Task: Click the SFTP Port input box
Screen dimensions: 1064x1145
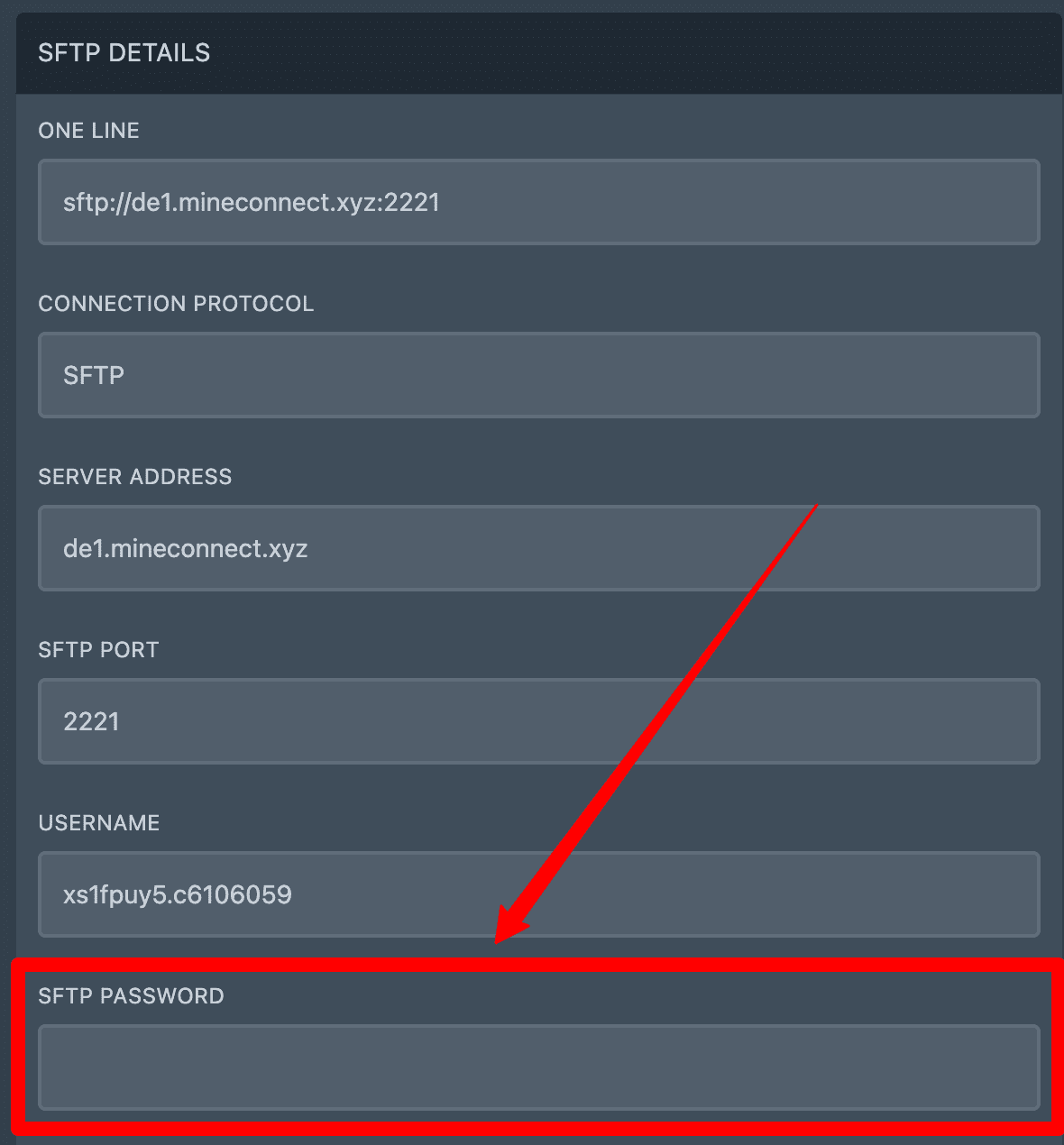Action: pos(538,721)
